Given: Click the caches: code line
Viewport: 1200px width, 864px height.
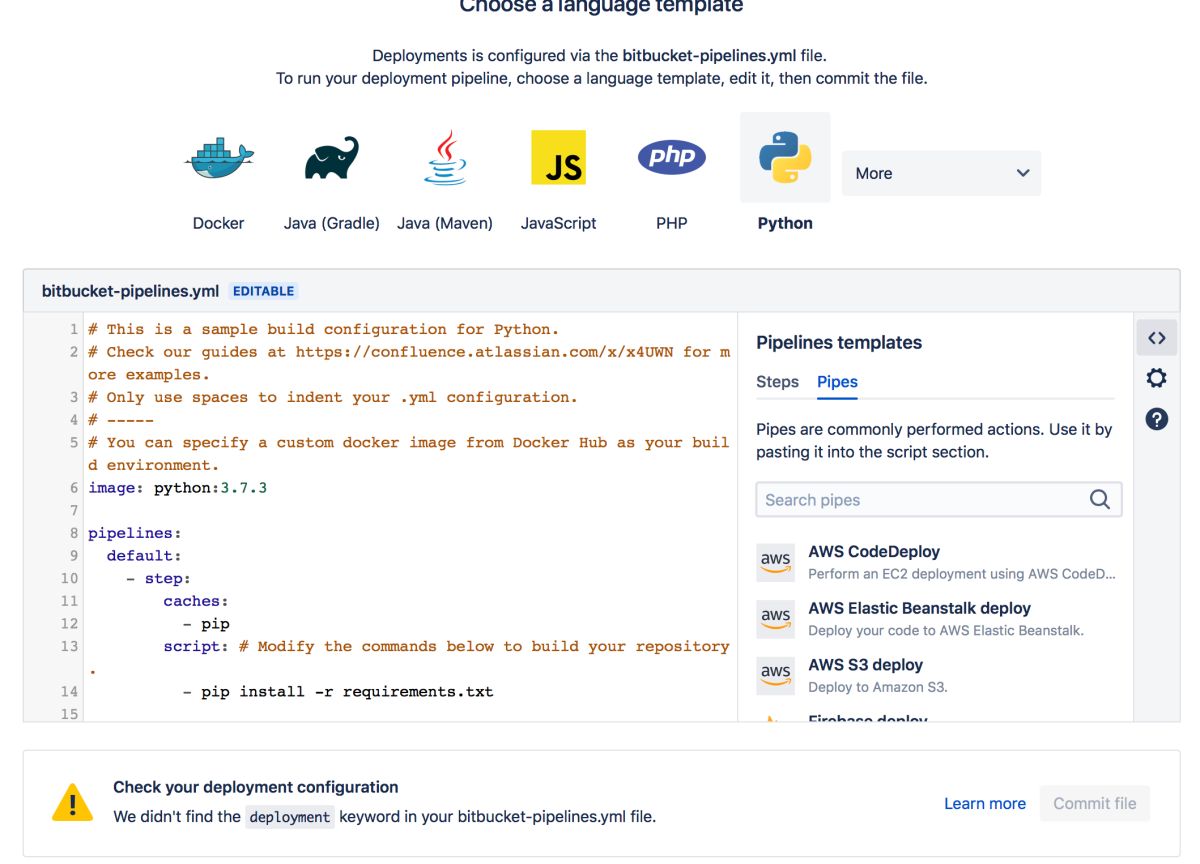Looking at the screenshot, I should 196,601.
